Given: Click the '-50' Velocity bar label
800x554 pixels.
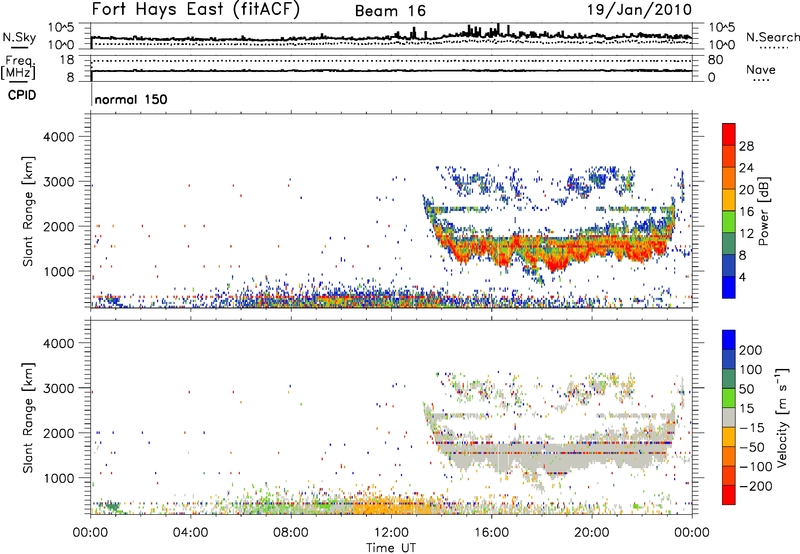Looking at the screenshot, I should click(752, 447).
